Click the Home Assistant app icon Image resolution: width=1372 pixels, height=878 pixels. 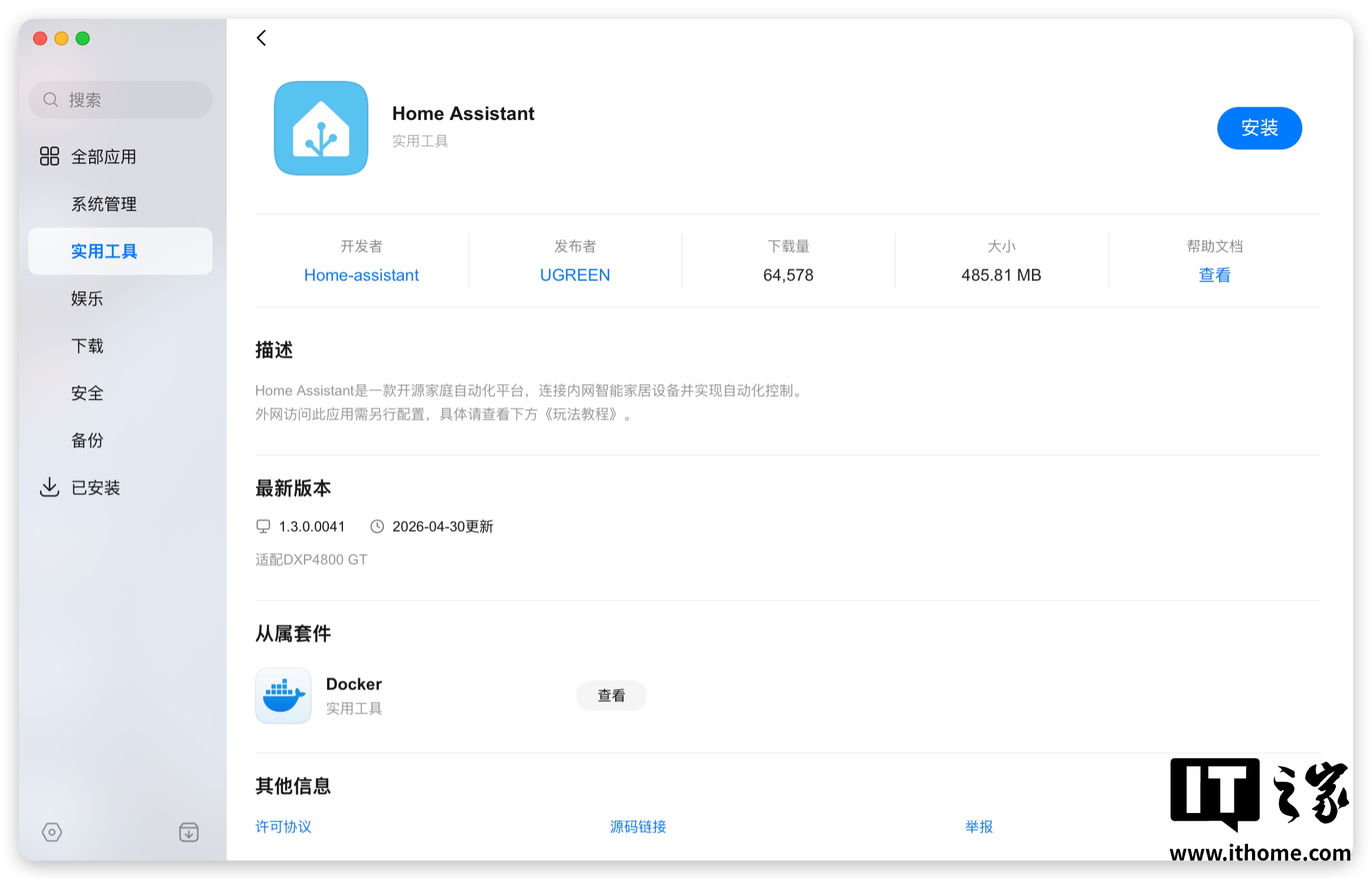click(321, 128)
